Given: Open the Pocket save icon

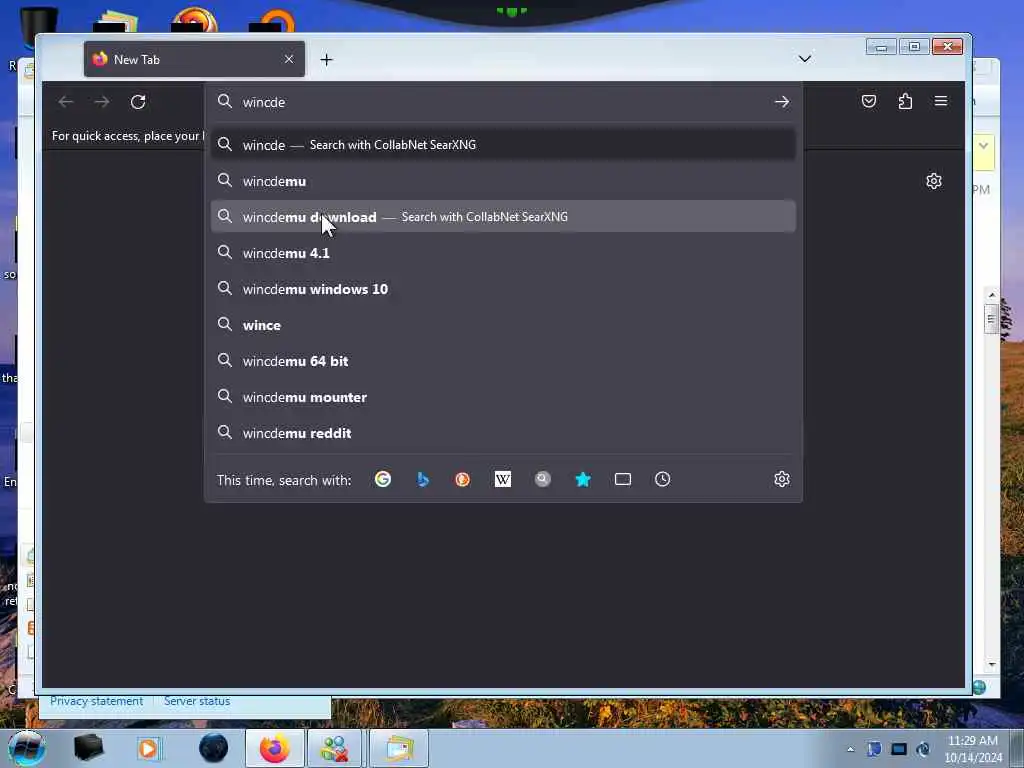Looking at the screenshot, I should tap(869, 101).
